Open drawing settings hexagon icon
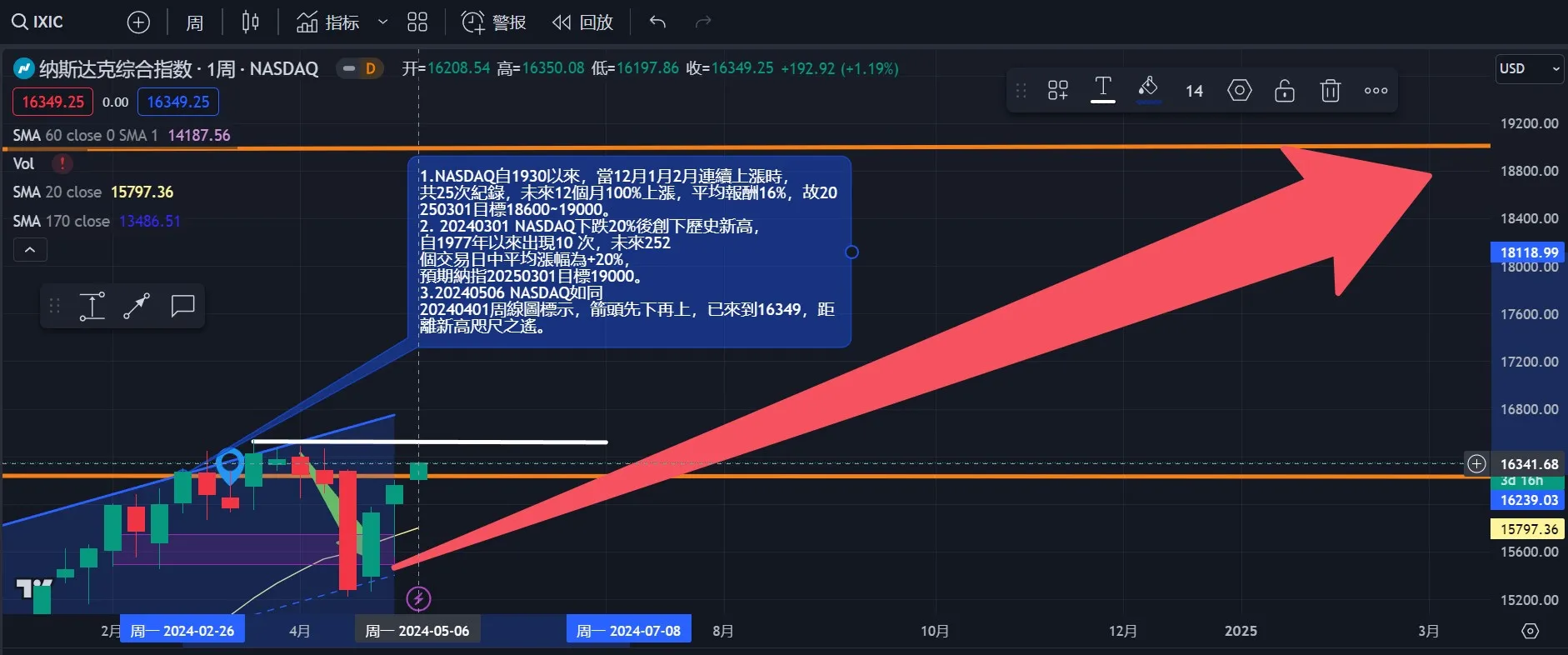Viewport: 1568px width, 655px height. click(x=1240, y=90)
